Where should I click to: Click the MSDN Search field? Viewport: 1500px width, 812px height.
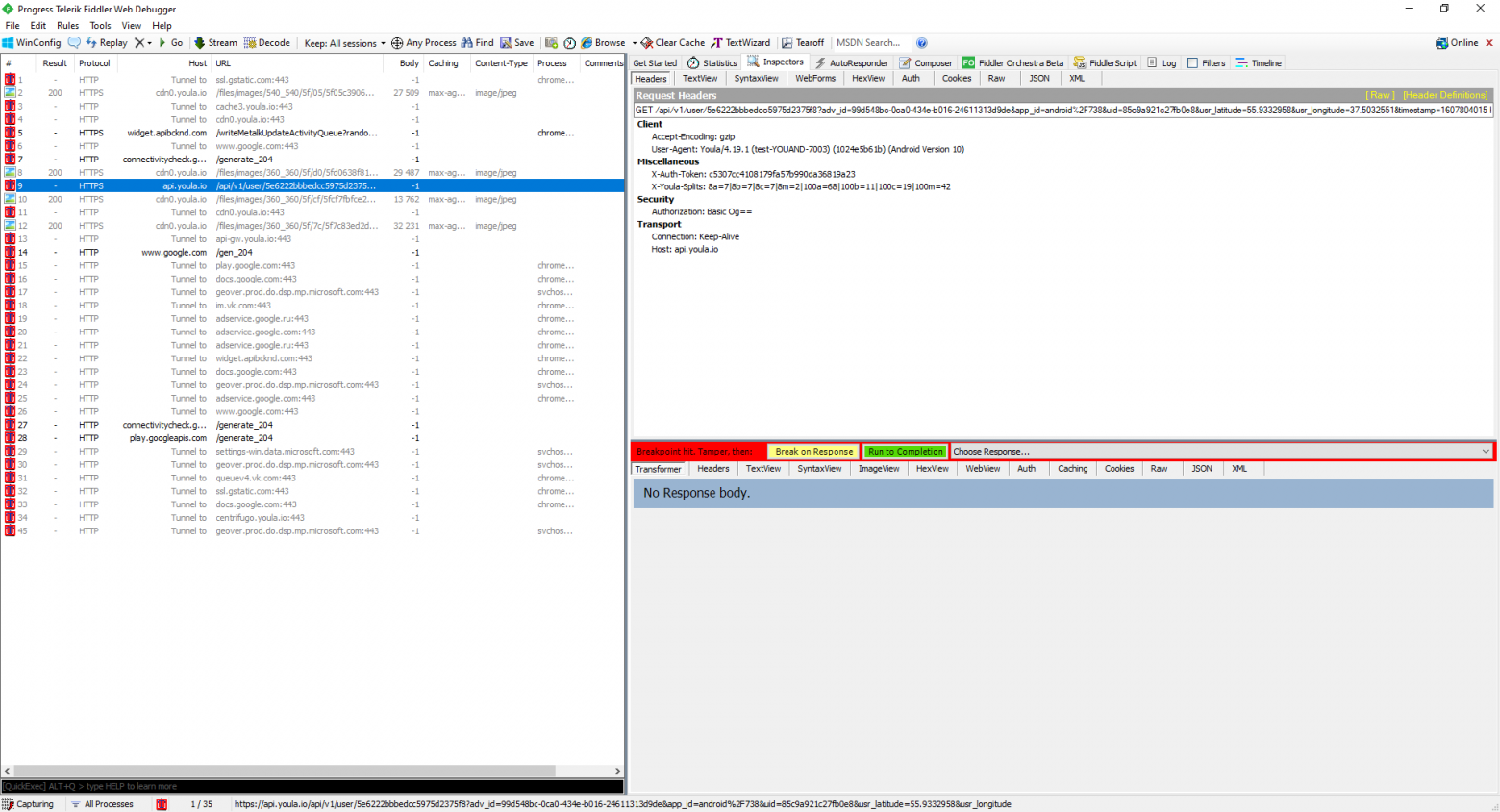[870, 43]
